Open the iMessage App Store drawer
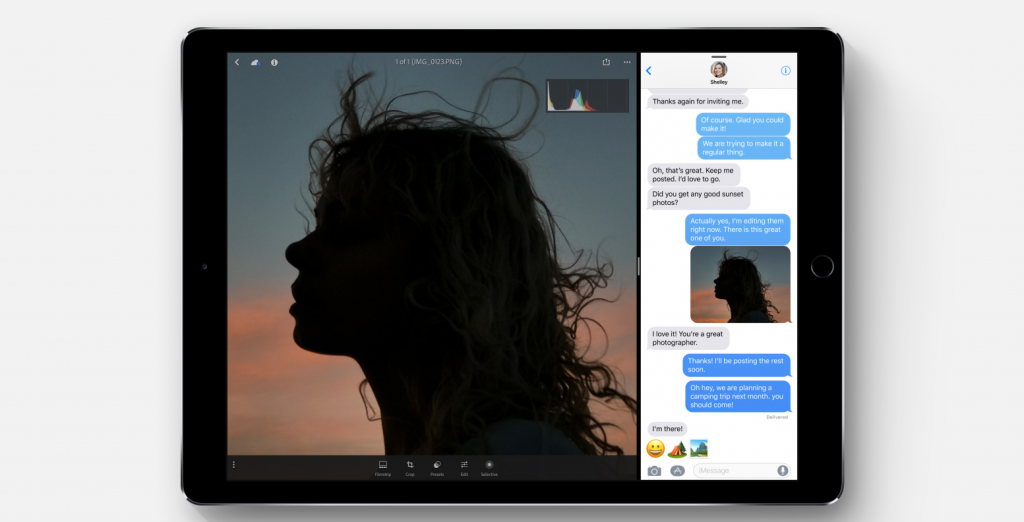Screen dimensions: 1024x522 pyautogui.click(x=677, y=470)
